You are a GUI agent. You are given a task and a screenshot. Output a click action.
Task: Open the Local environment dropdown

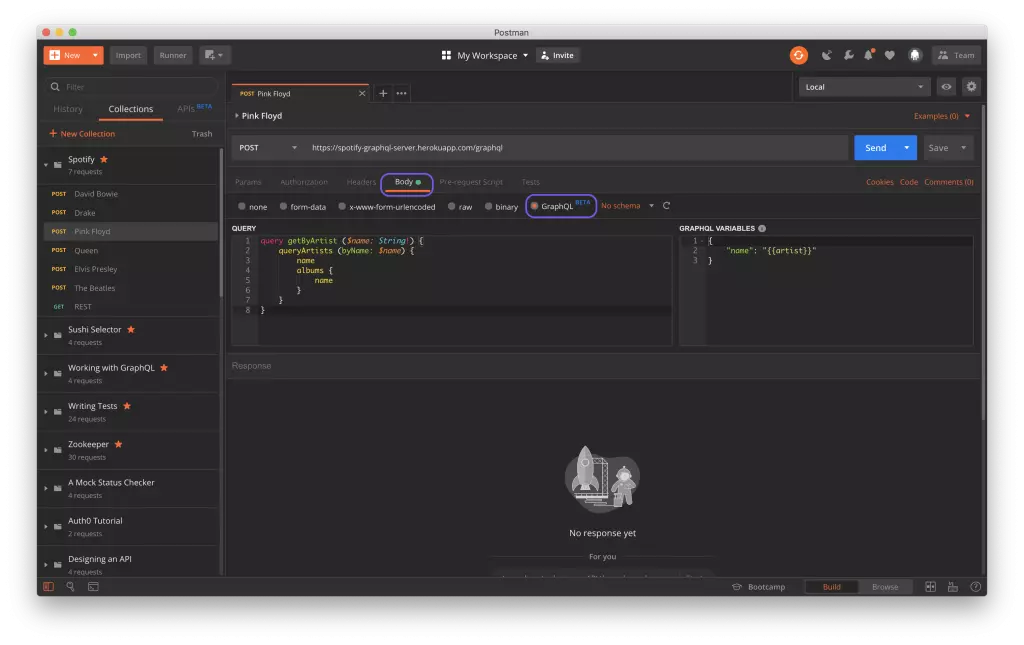[863, 87]
